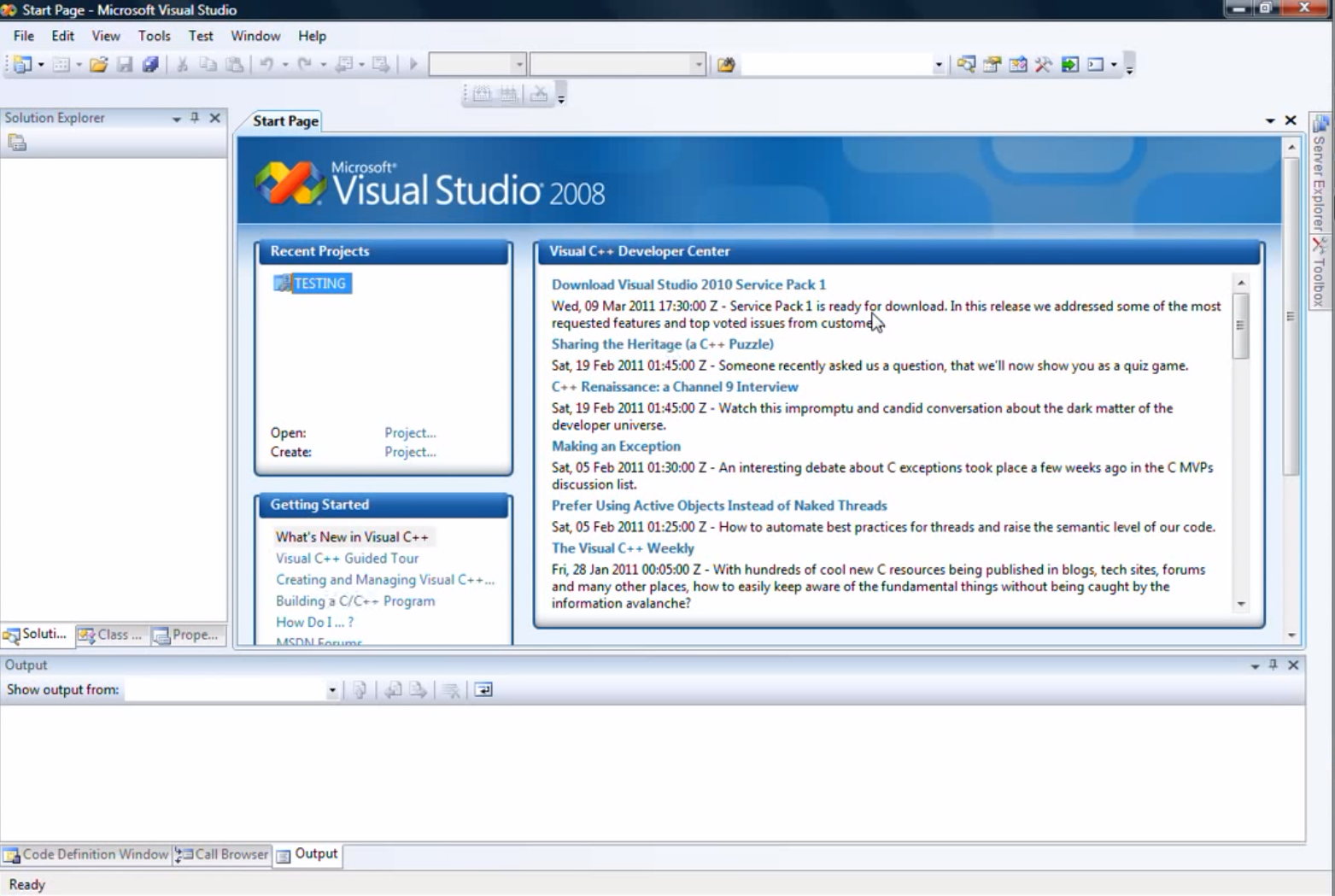Open the Show output from dropdown
The width and height of the screenshot is (1335, 896).
pyautogui.click(x=332, y=689)
